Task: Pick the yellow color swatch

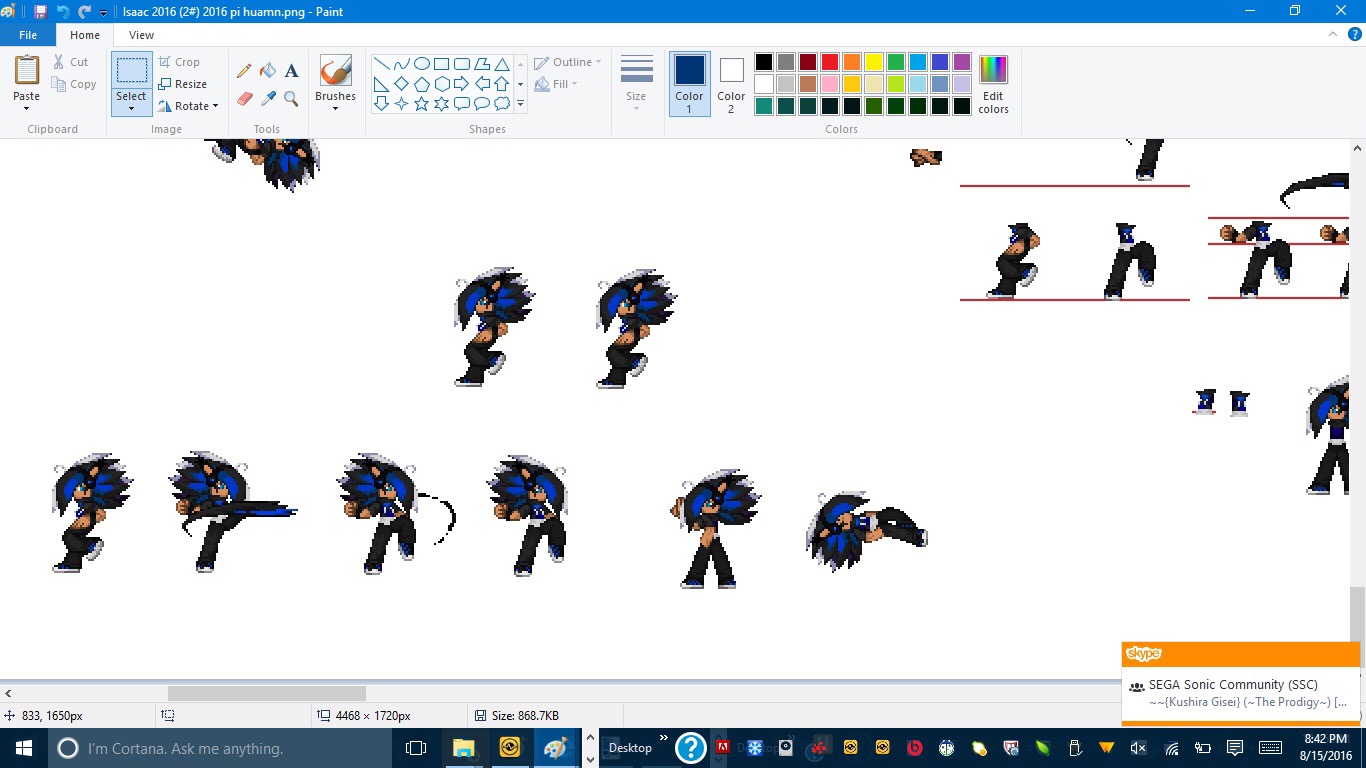Action: point(874,62)
